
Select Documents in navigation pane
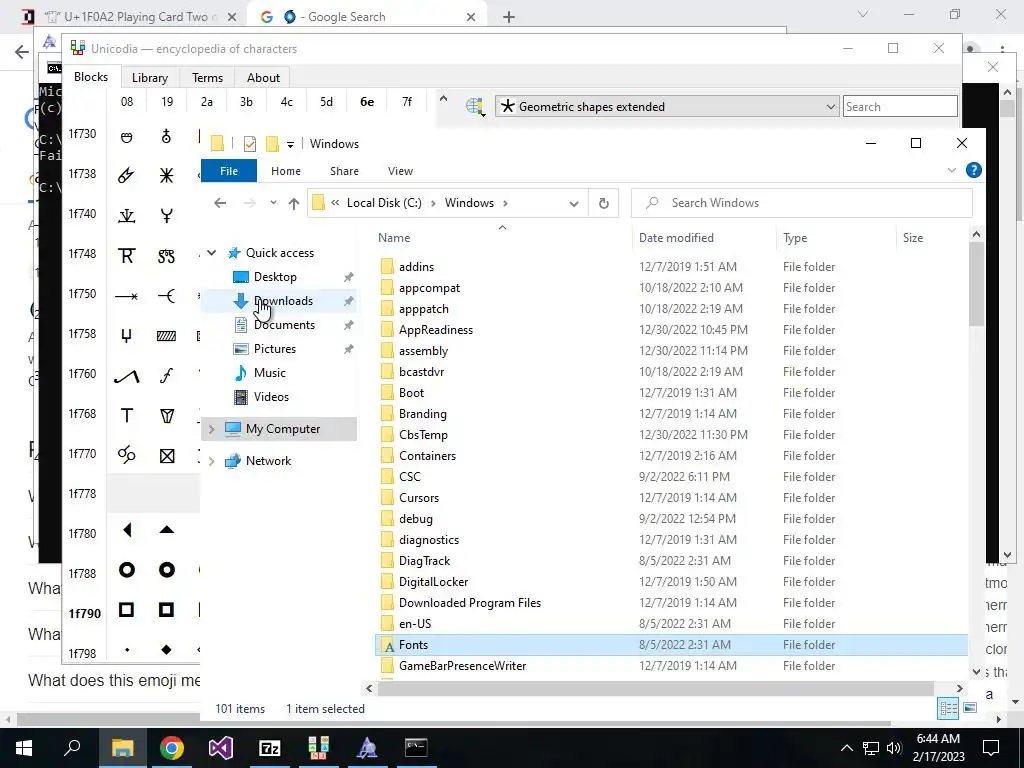(x=278, y=325)
